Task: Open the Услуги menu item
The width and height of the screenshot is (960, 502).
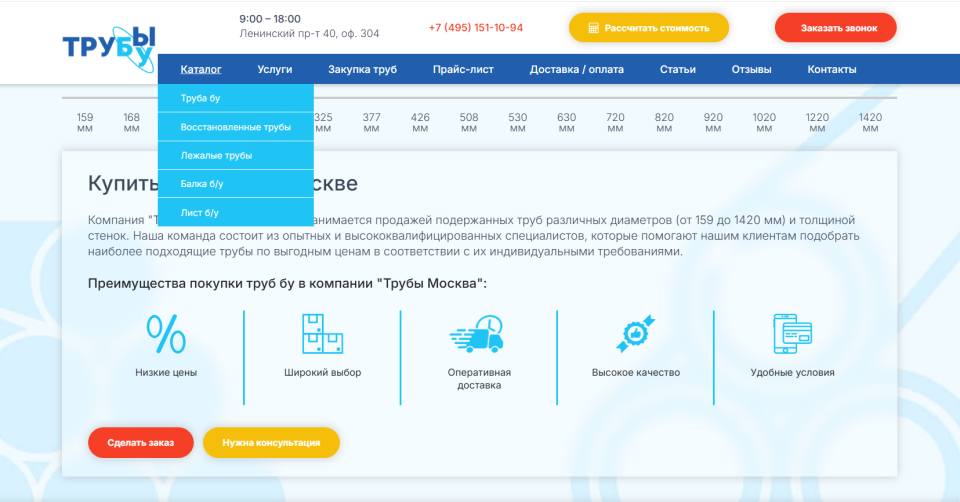Action: pos(275,69)
